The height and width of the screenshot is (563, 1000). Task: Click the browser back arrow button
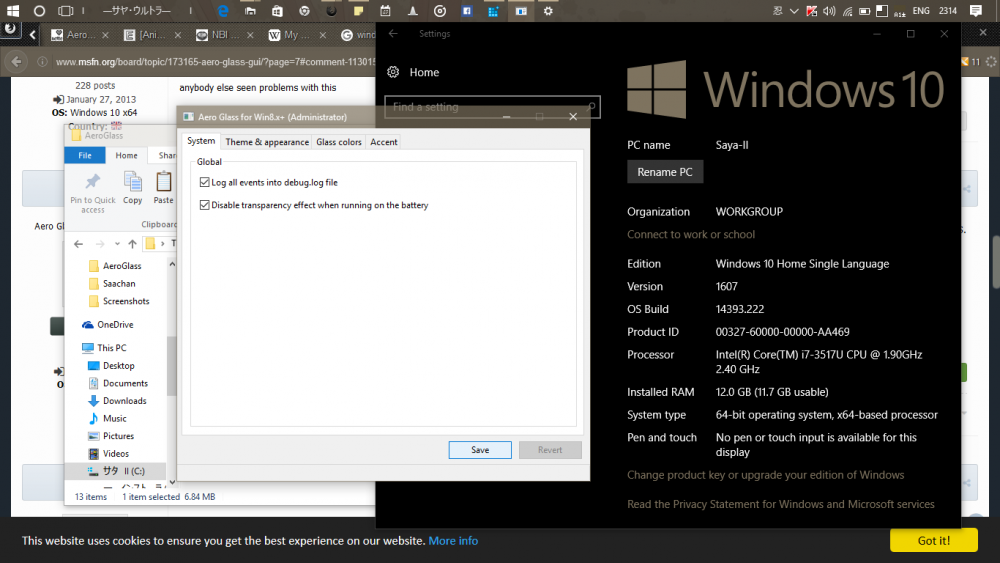tap(17, 62)
